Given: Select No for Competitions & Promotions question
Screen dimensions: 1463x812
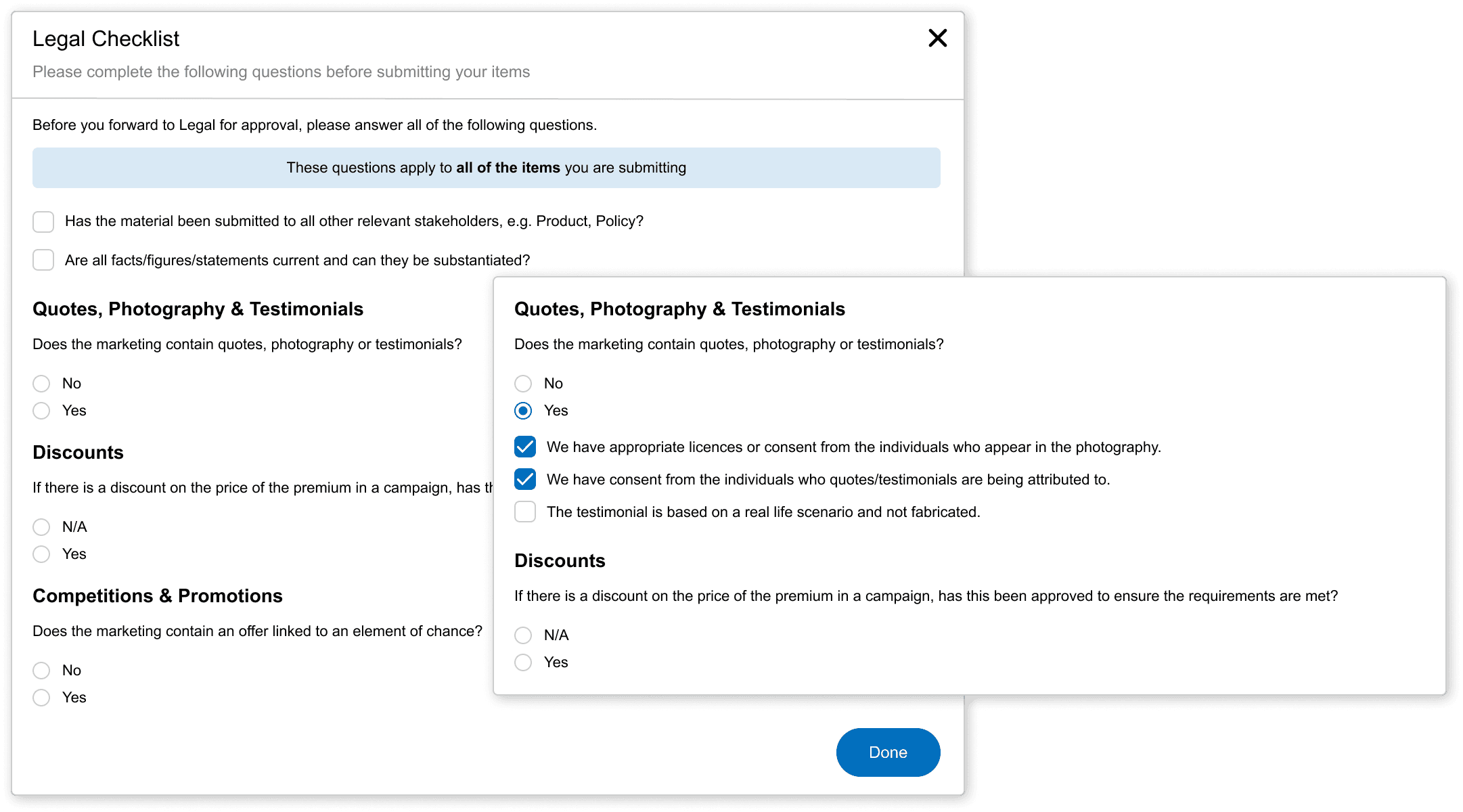Looking at the screenshot, I should click(x=41, y=670).
